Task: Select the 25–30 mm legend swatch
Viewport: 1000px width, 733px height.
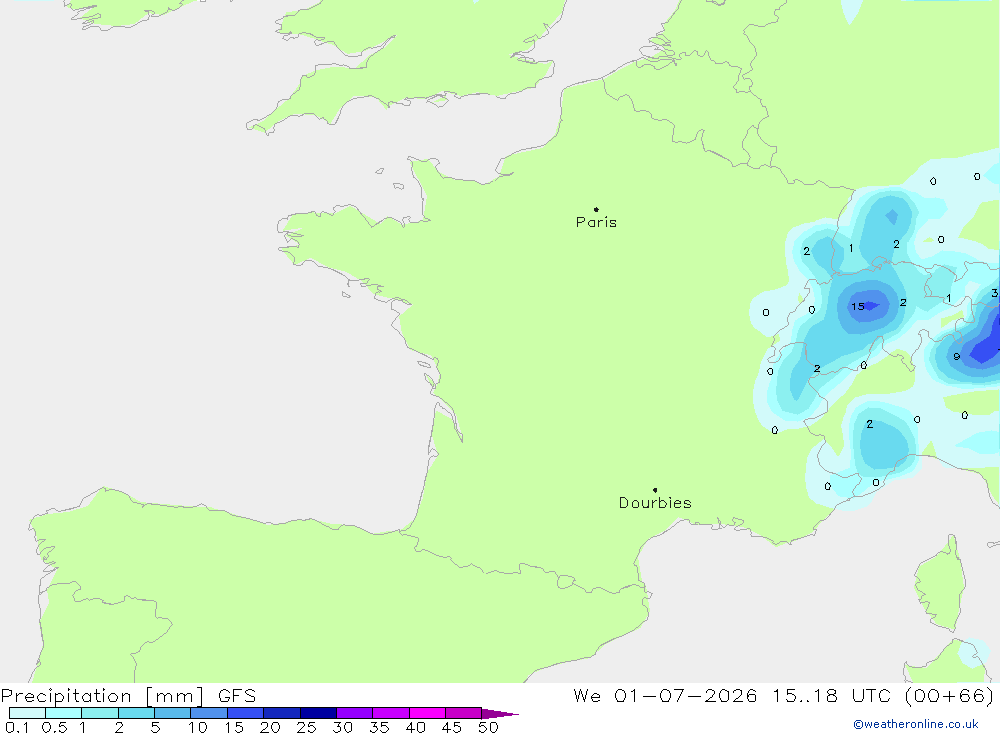Action: [x=318, y=713]
